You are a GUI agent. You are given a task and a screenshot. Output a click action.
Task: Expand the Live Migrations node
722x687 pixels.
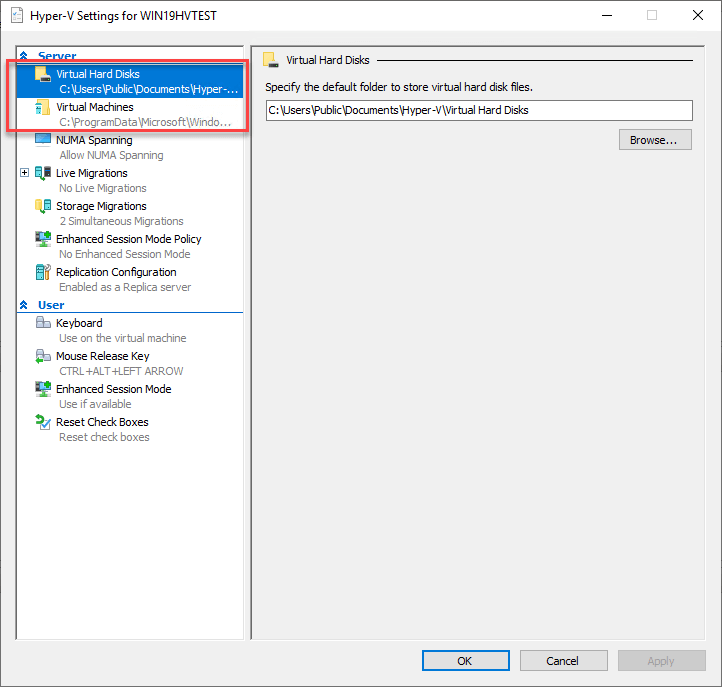tap(24, 173)
